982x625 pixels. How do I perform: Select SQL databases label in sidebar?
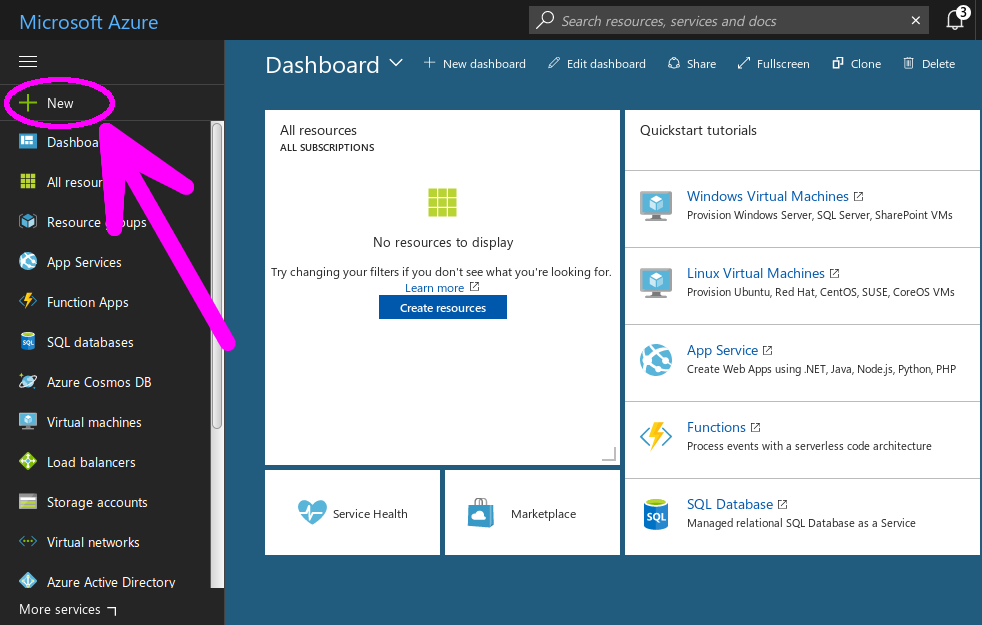(x=90, y=342)
